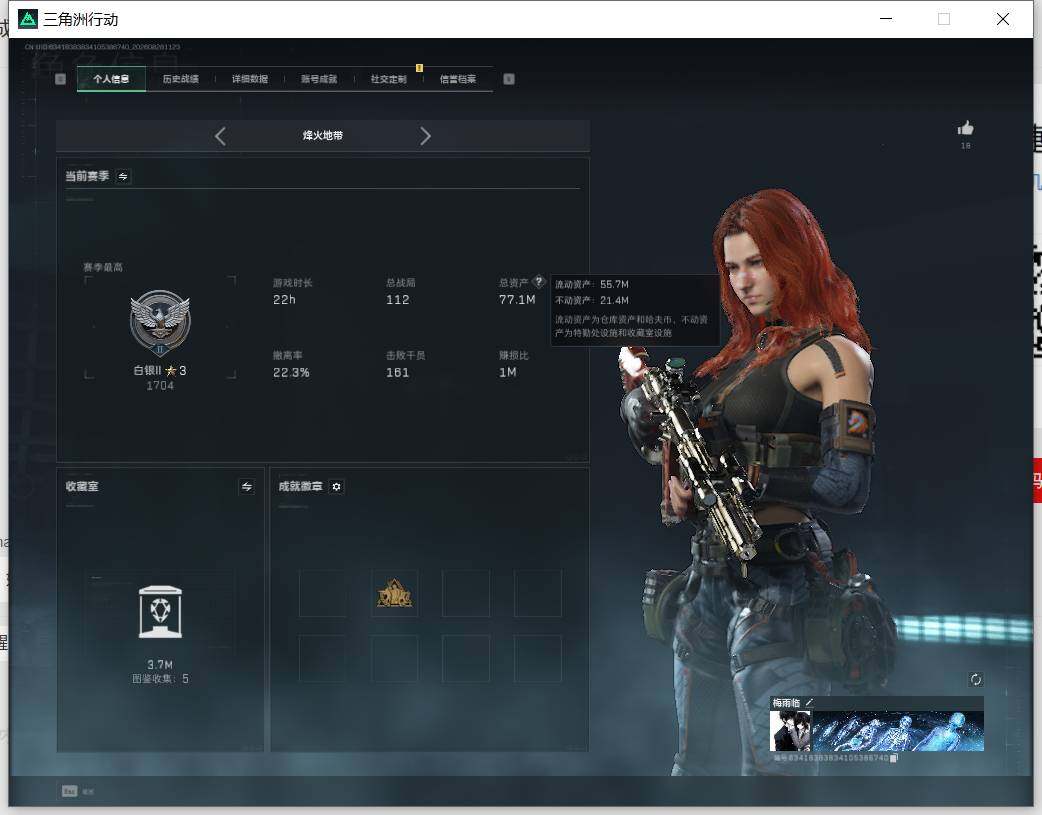Click the 烽火地带 mode title
Screen dimensions: 1042x815
pos(323,136)
